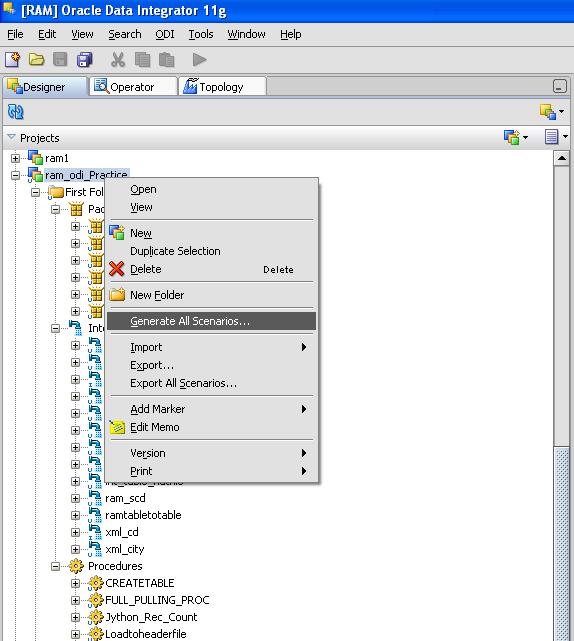Choose Edit Memo in the context menu
The height and width of the screenshot is (641, 574).
click(211, 427)
